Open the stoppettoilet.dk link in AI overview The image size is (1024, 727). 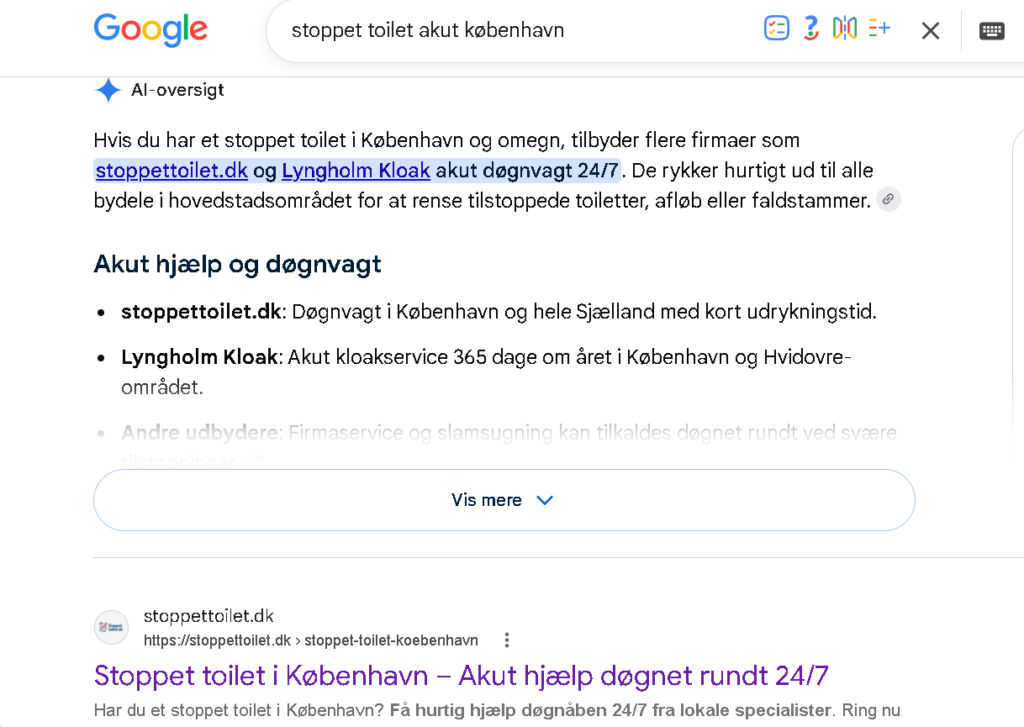(x=172, y=170)
